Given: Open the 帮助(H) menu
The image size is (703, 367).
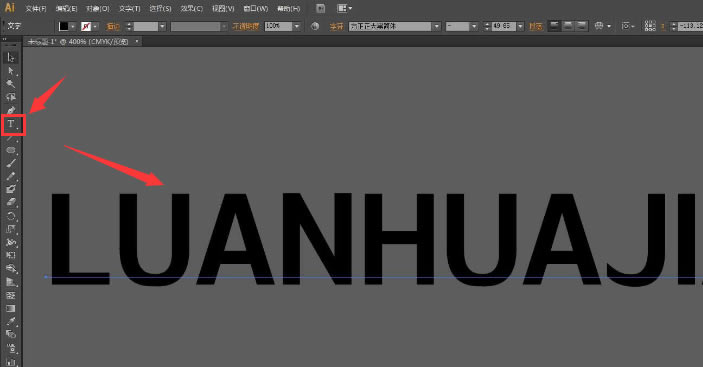Looking at the screenshot, I should point(289,9).
